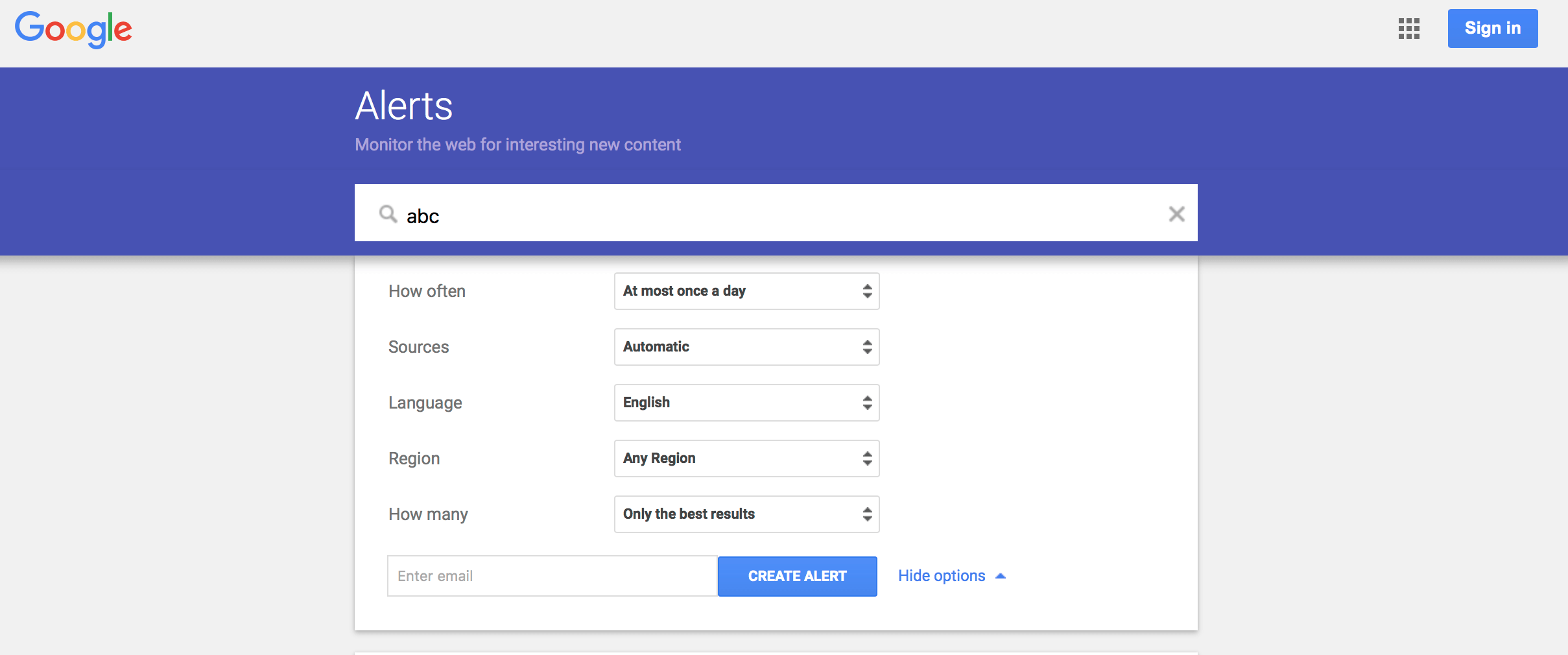Click the Sources label

(418, 347)
